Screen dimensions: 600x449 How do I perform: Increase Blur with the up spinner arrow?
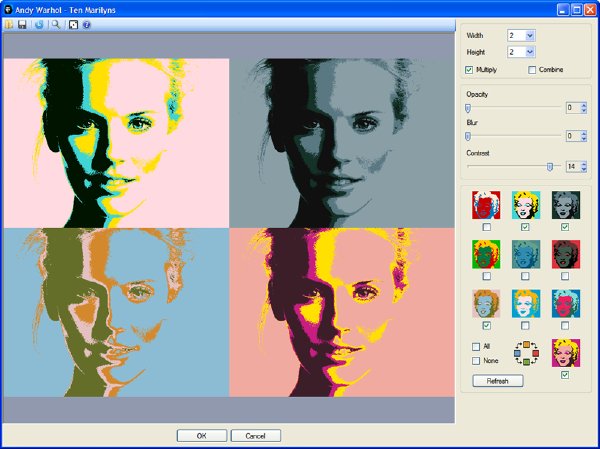[x=584, y=134]
